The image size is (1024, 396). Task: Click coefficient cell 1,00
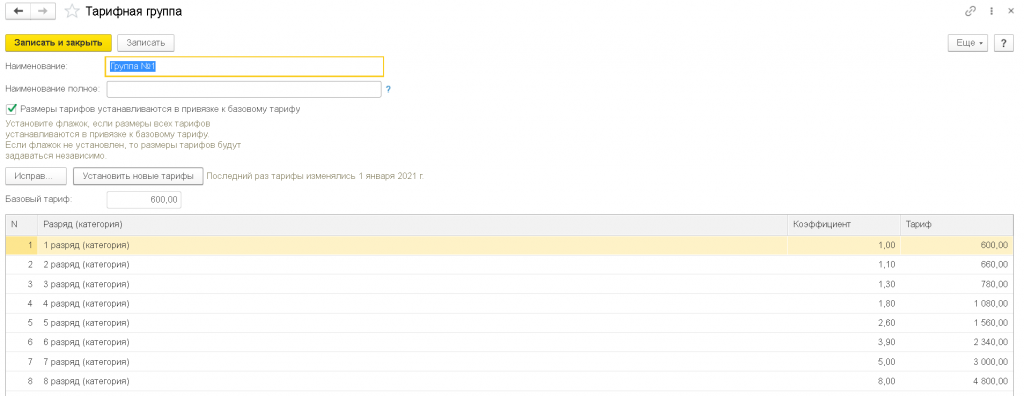pos(844,245)
